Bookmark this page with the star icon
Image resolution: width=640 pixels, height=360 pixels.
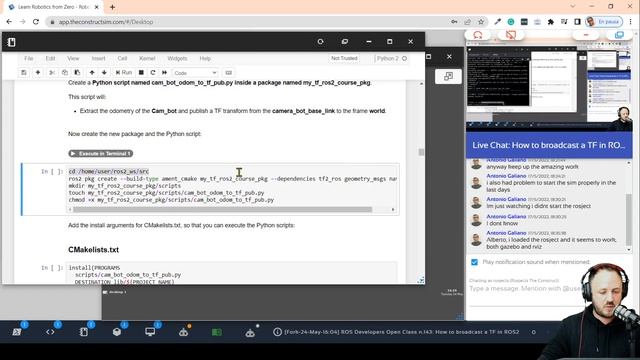481,22
